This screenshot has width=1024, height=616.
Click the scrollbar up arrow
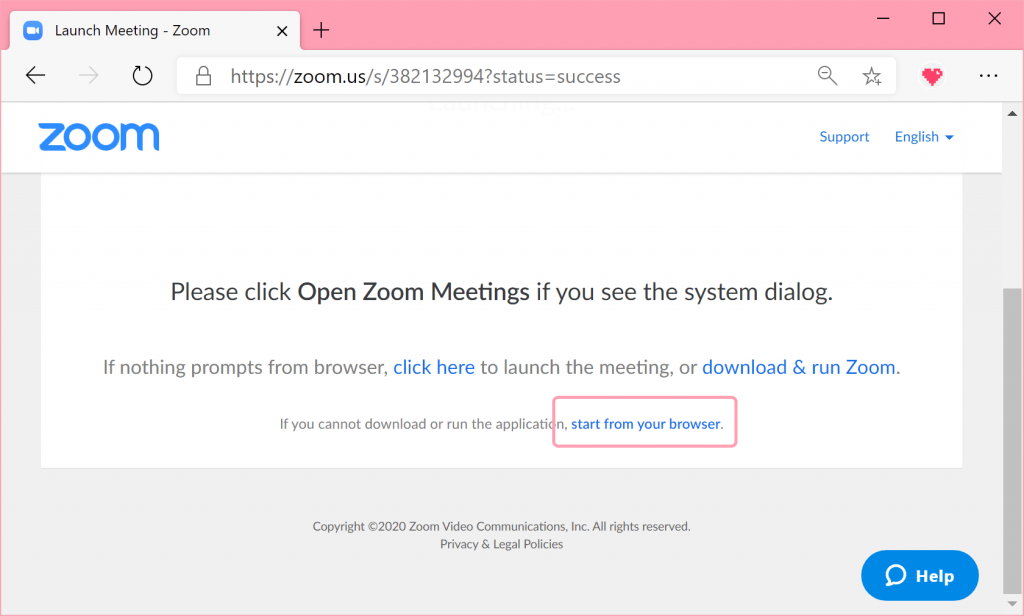1012,114
